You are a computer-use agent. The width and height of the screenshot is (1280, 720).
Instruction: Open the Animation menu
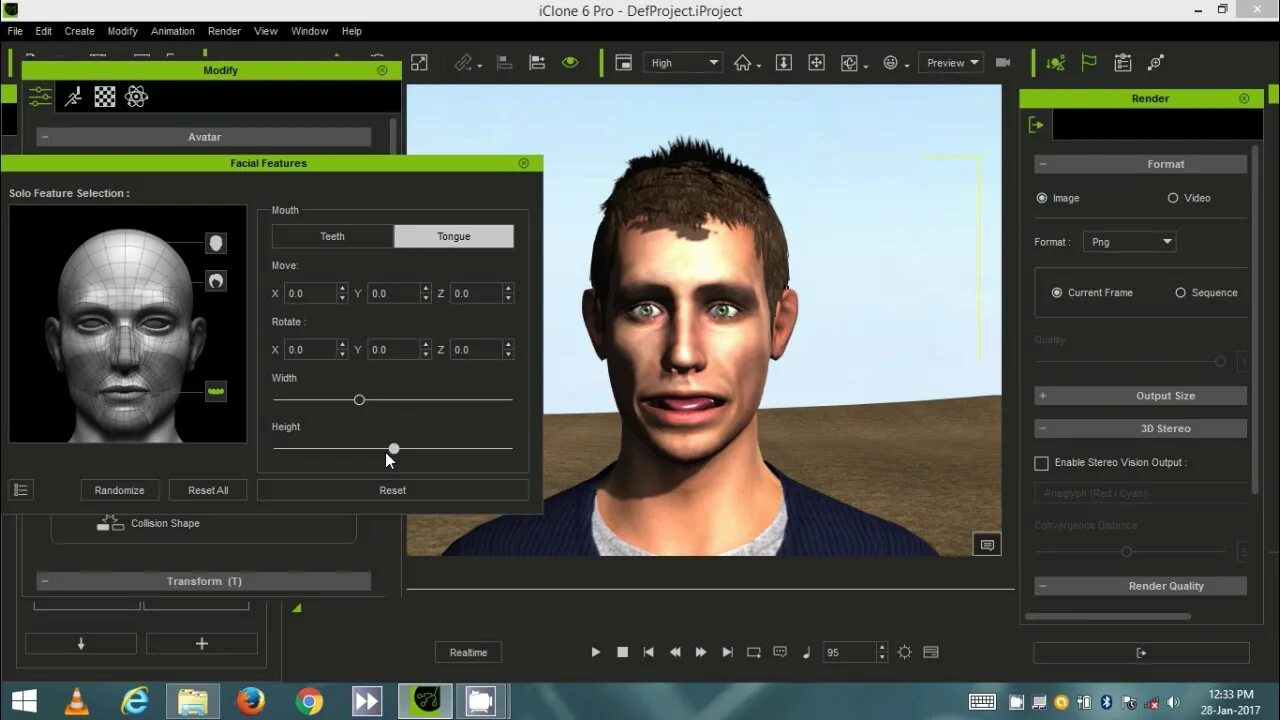click(173, 31)
